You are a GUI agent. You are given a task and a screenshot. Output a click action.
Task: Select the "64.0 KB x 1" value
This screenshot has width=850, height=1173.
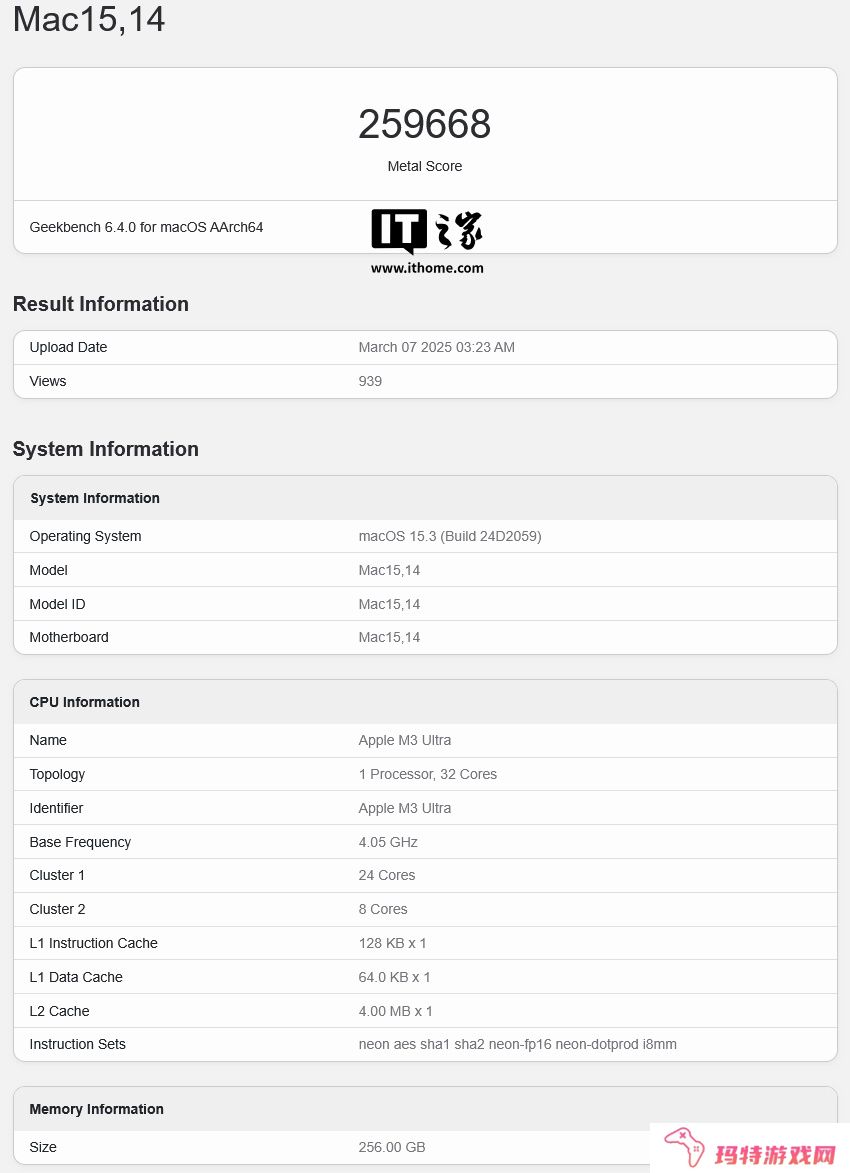click(394, 978)
